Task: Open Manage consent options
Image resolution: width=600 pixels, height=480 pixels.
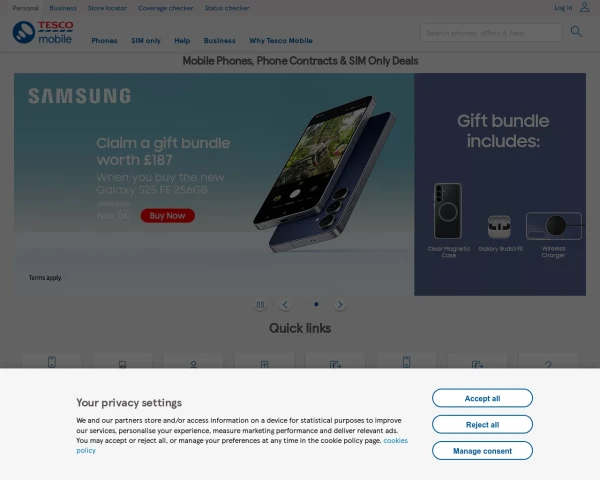Action: click(x=482, y=451)
